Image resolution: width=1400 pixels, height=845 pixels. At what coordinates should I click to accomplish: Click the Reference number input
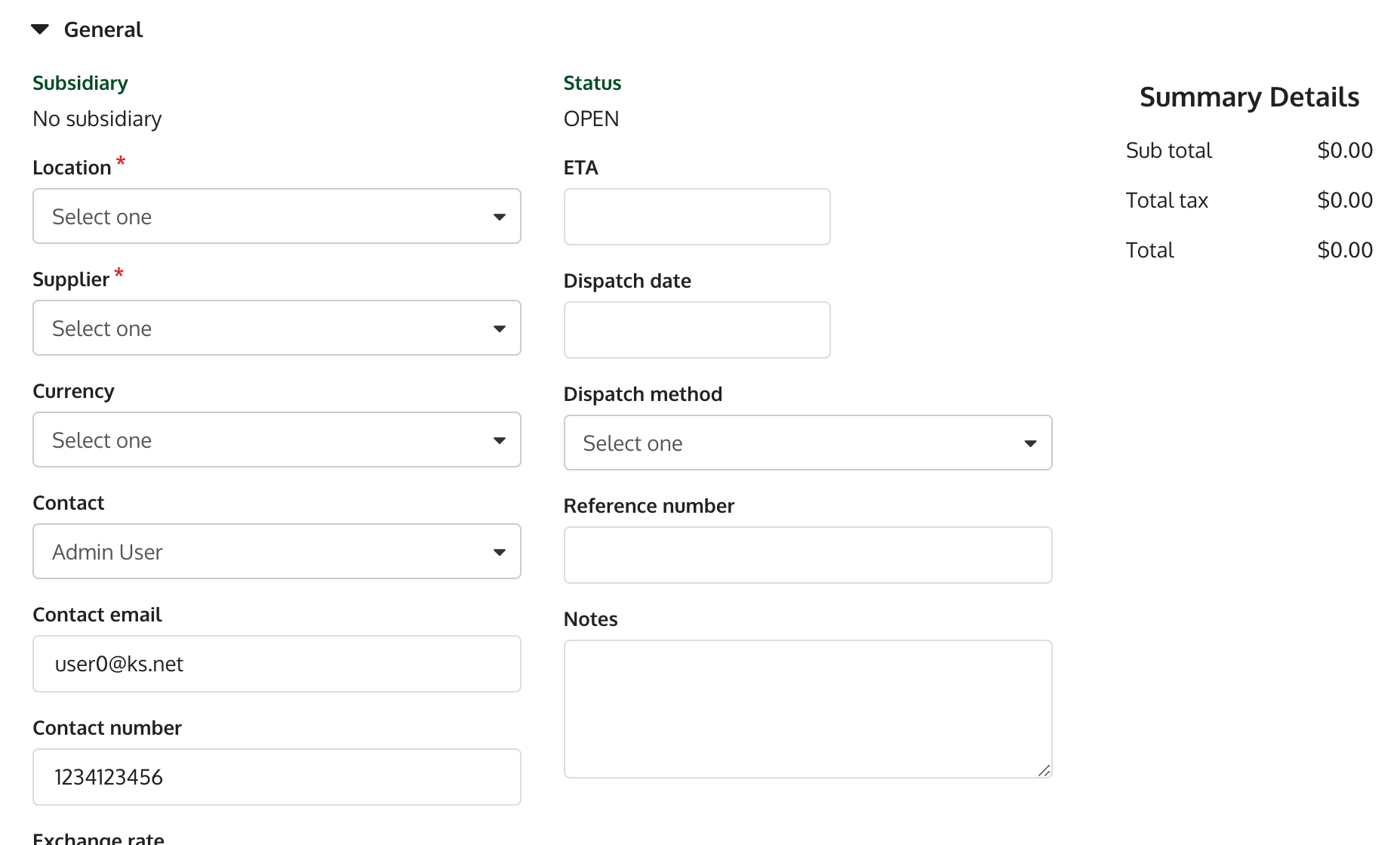pyautogui.click(x=808, y=556)
